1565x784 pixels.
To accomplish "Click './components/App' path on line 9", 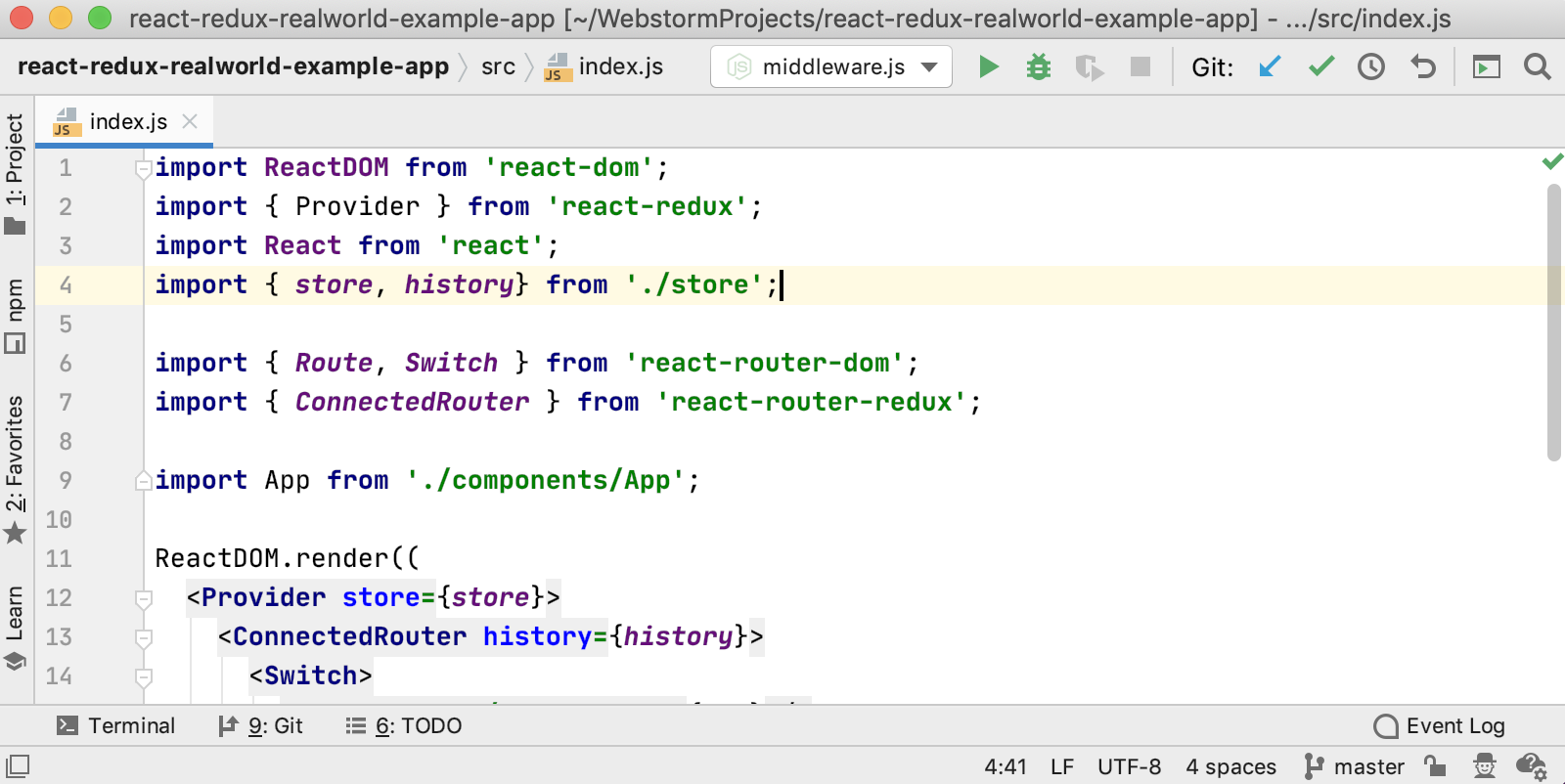I will (x=546, y=480).
